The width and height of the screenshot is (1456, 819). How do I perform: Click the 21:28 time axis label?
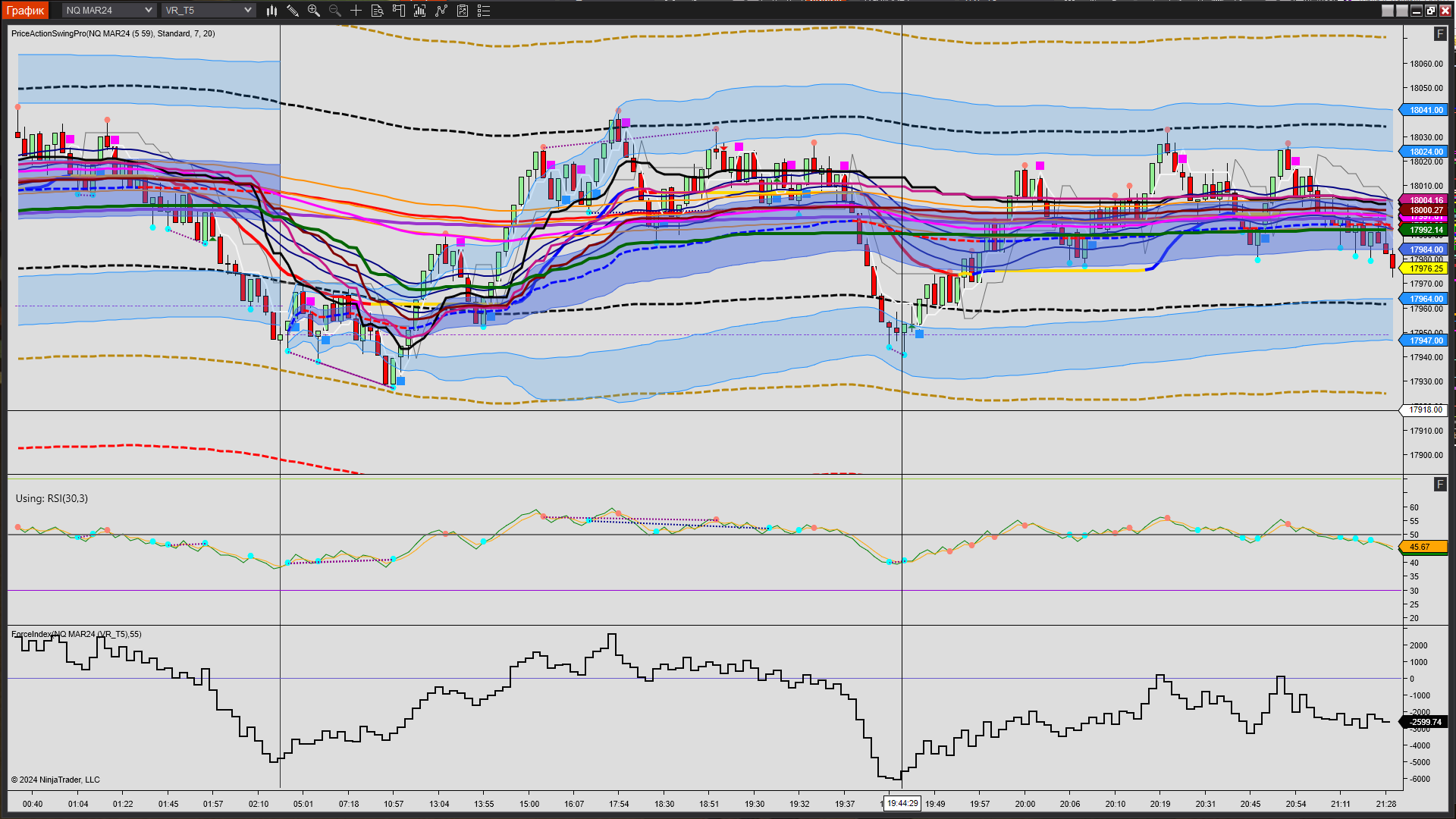click(1386, 805)
